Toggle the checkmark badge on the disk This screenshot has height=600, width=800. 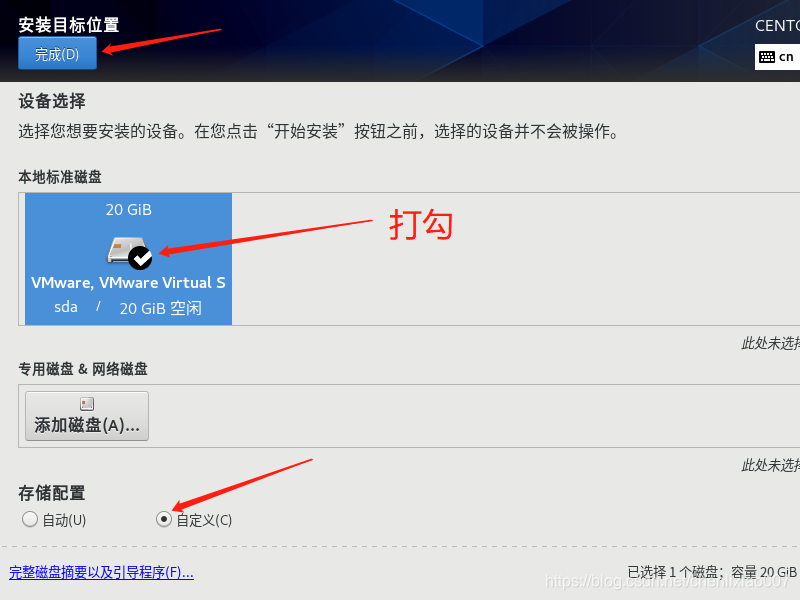[140, 258]
